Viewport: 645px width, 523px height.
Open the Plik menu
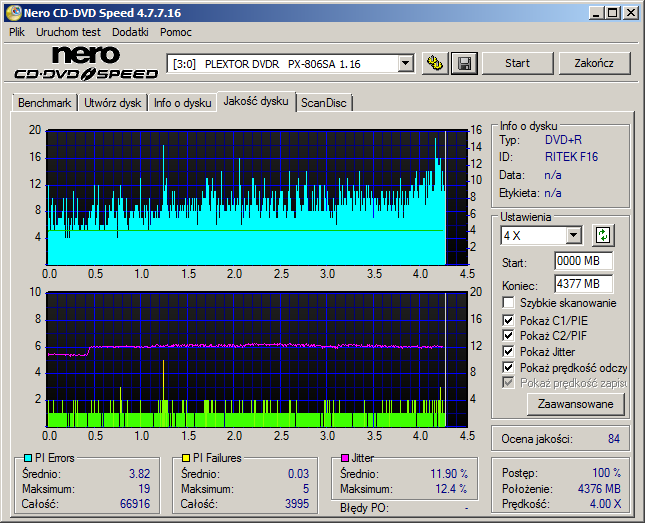coord(17,32)
